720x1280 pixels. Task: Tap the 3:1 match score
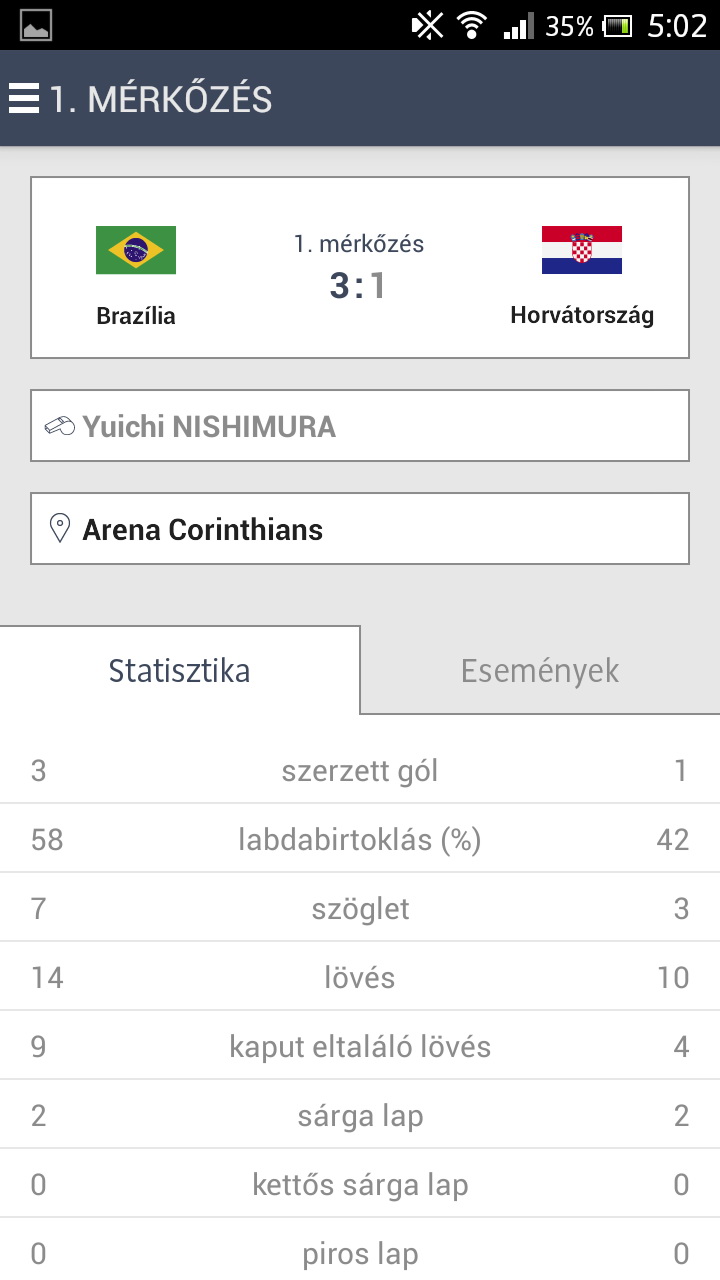point(358,287)
